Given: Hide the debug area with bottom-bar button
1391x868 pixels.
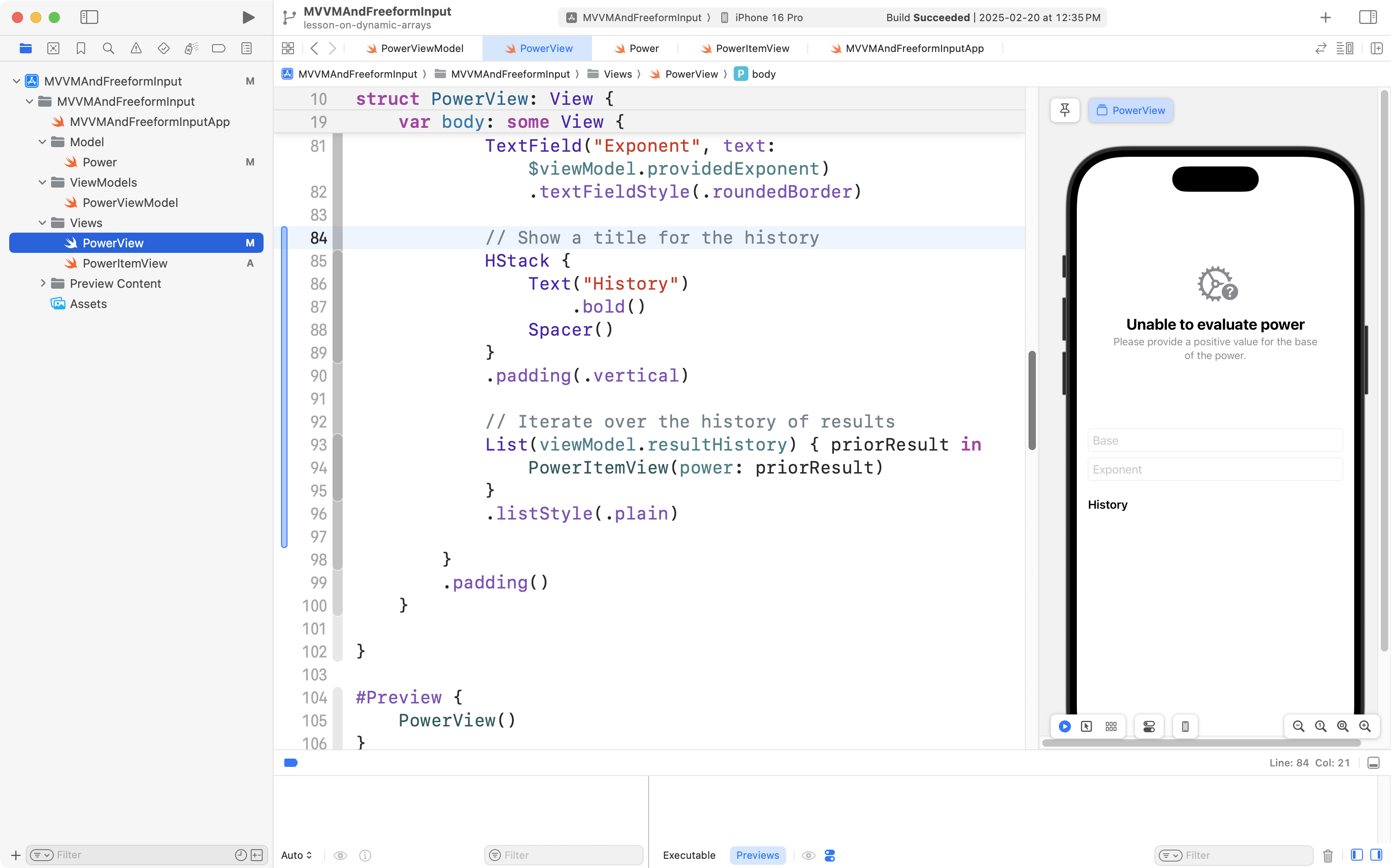Looking at the screenshot, I should (1373, 763).
